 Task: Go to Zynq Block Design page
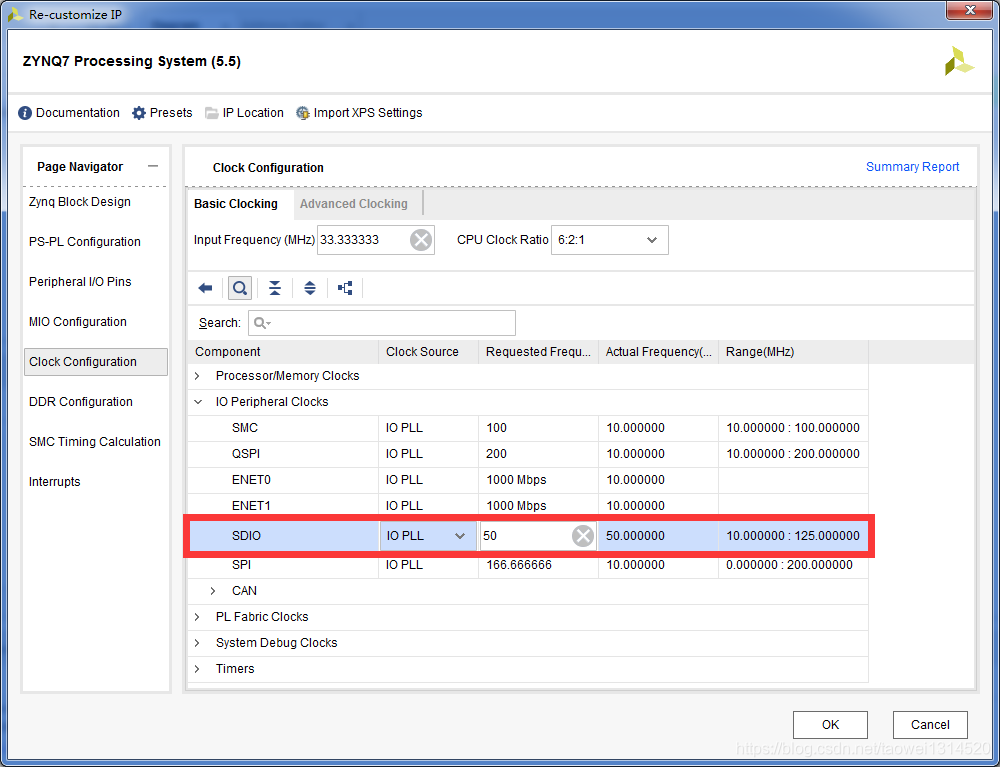pyautogui.click(x=80, y=202)
